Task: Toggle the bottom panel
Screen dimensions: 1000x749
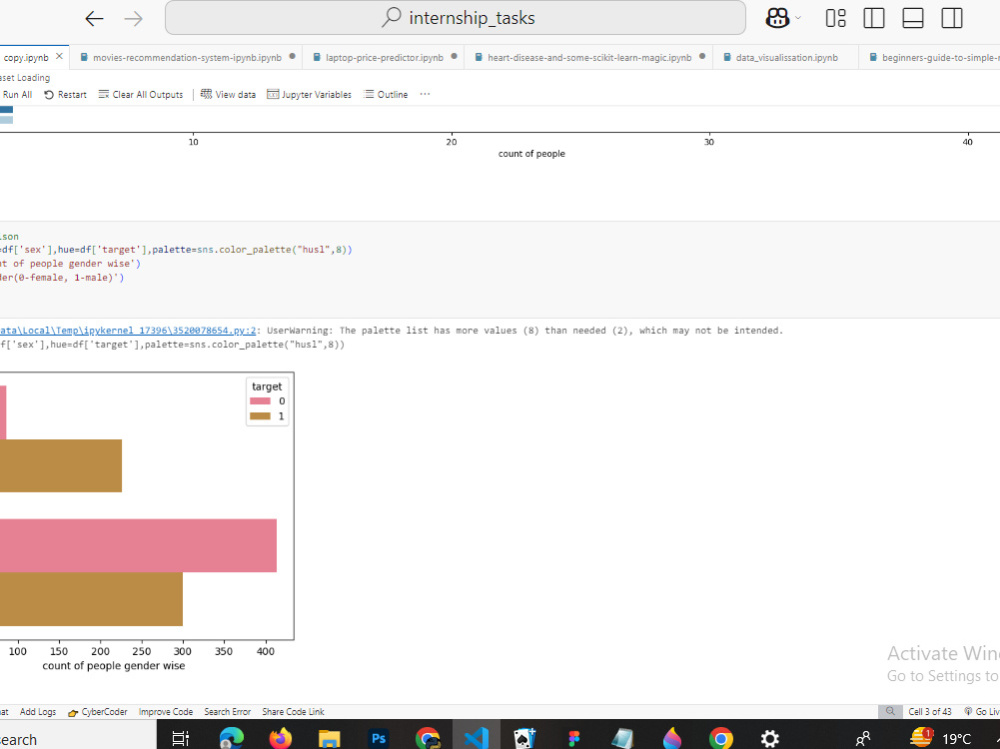Action: (913, 18)
